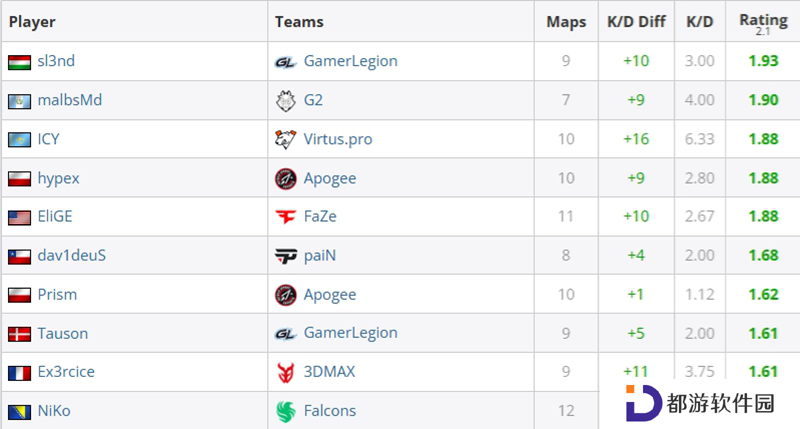Image resolution: width=800 pixels, height=429 pixels.
Task: Sort table by K/D Diff header
Action: click(x=636, y=22)
